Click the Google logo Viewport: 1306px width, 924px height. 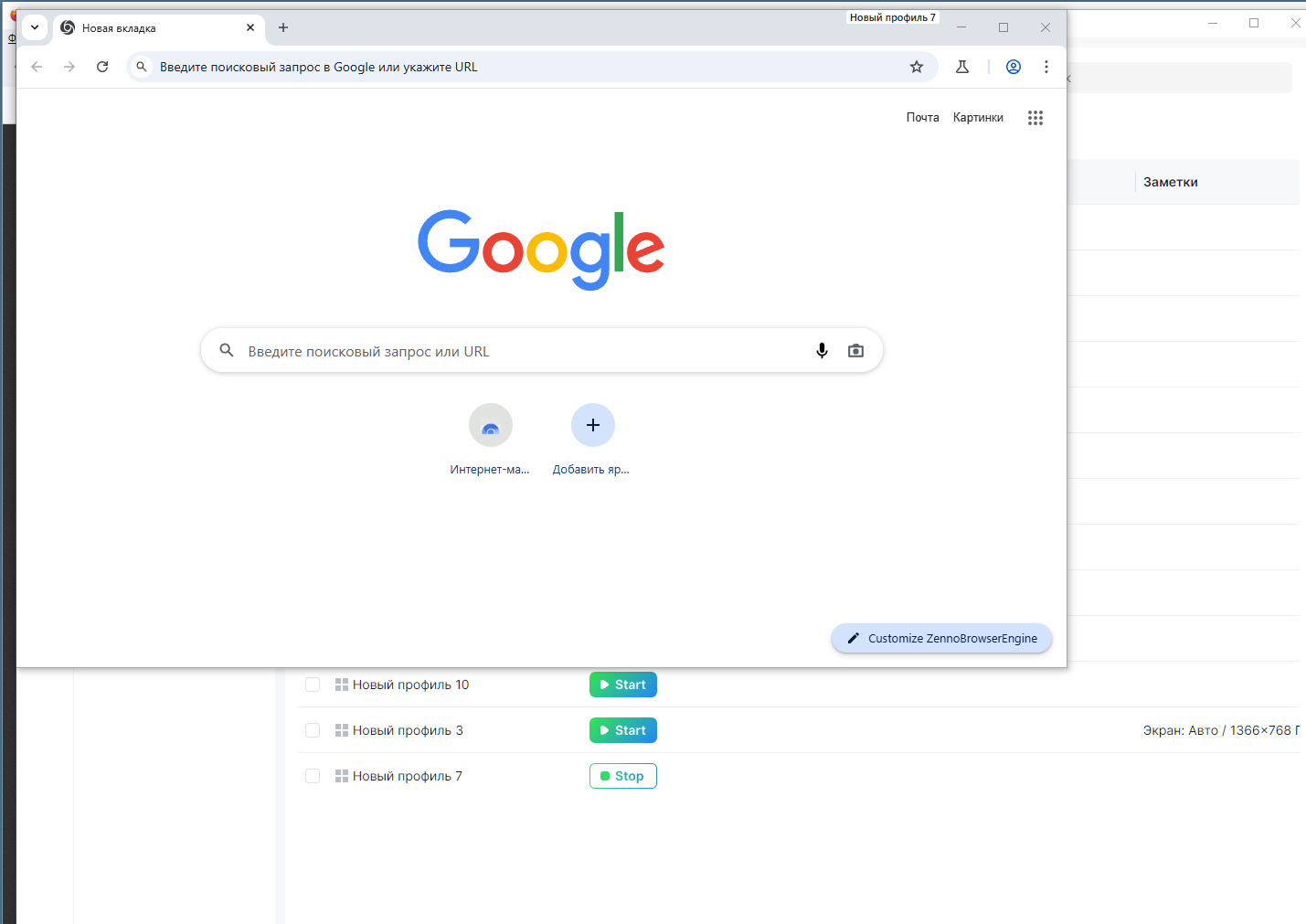pyautogui.click(x=541, y=250)
